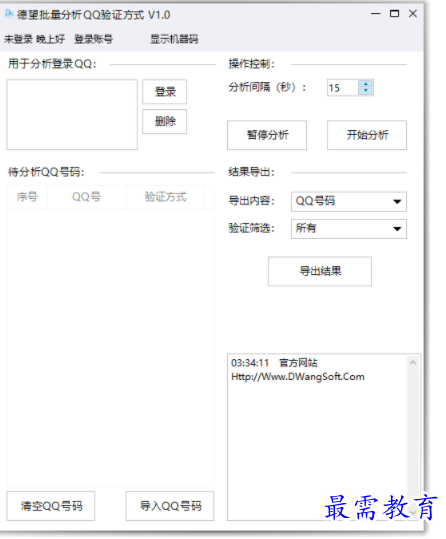Screen dimensions: 446x539
Task: Minimize the window
Action: 376,14
